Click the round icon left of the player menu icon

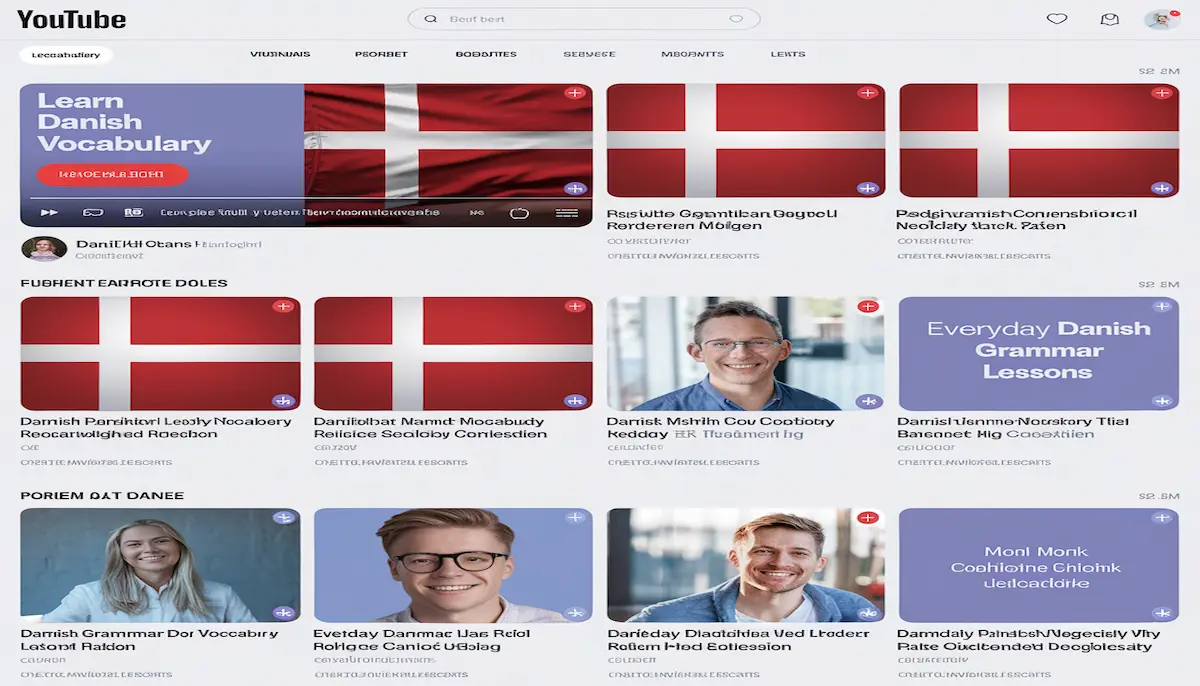[x=518, y=213]
